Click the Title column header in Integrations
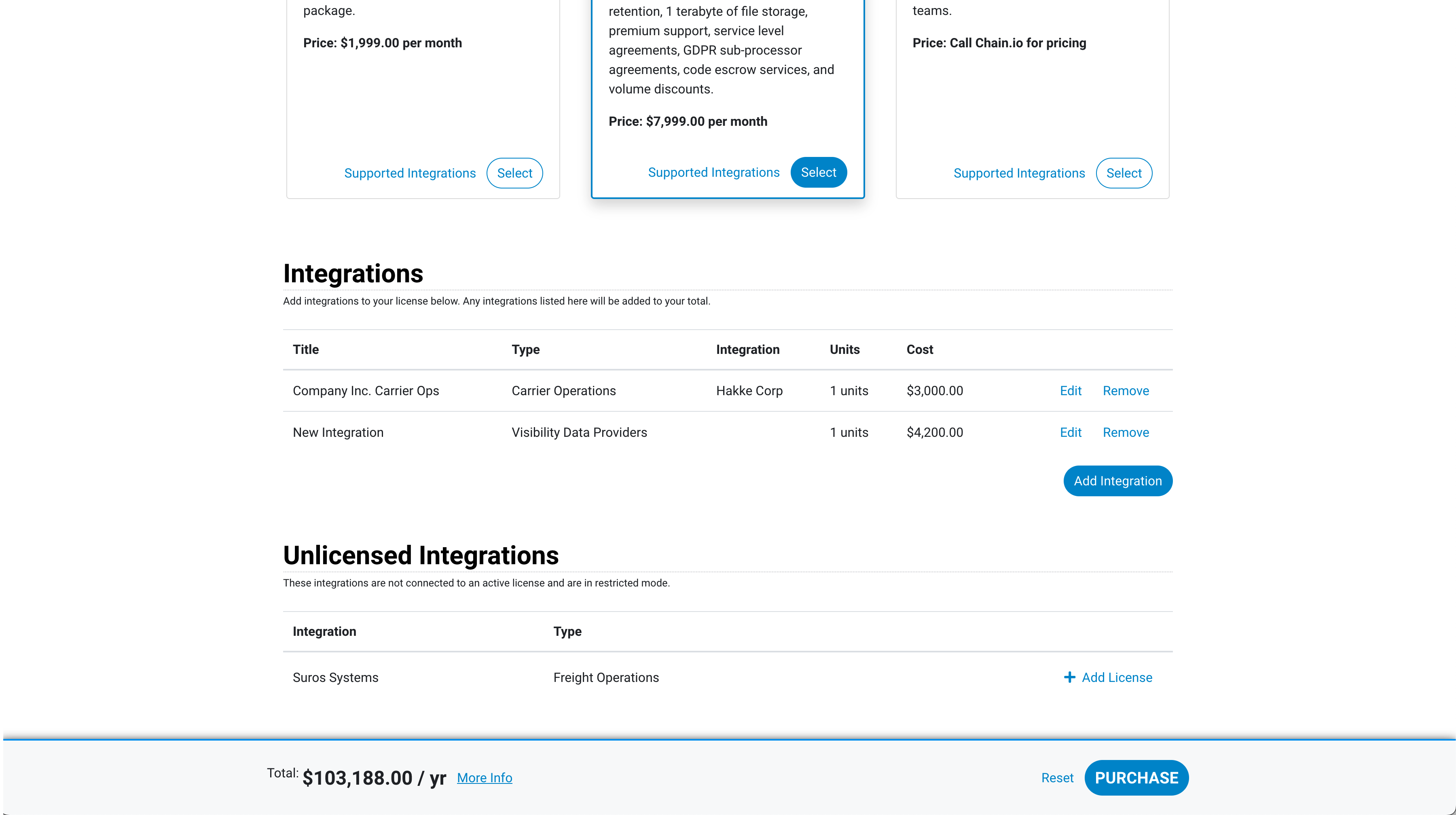This screenshot has width=1456, height=815. point(306,349)
